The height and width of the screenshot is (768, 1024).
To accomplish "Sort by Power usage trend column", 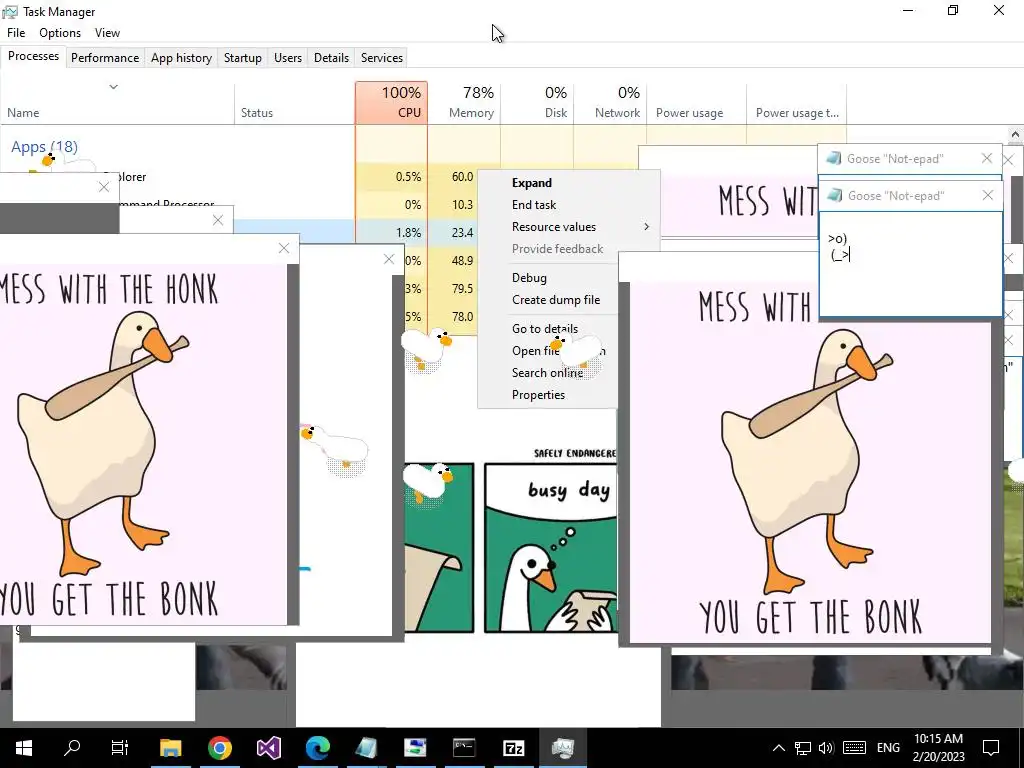I will tap(796, 103).
